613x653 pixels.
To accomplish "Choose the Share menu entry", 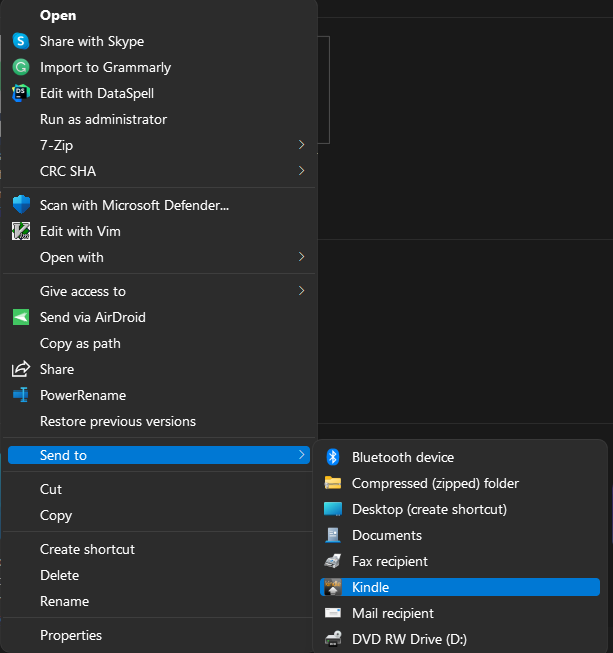I will (159, 369).
